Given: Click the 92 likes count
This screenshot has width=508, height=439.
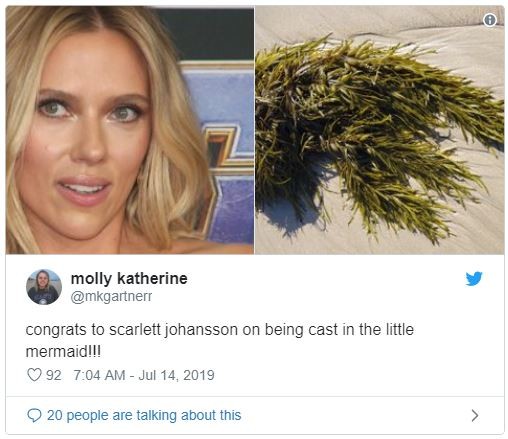Looking at the screenshot, I should point(54,375).
